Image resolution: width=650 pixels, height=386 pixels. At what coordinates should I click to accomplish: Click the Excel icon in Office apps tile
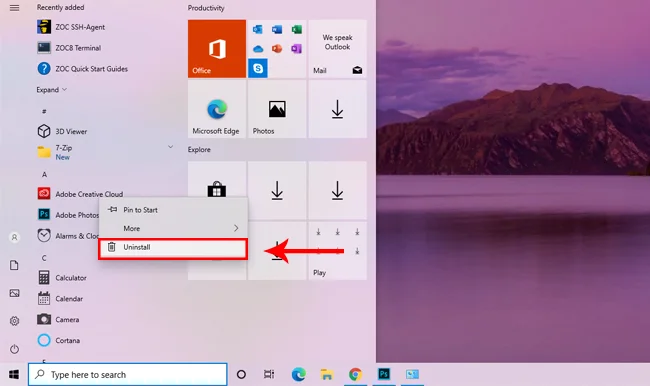[296, 29]
